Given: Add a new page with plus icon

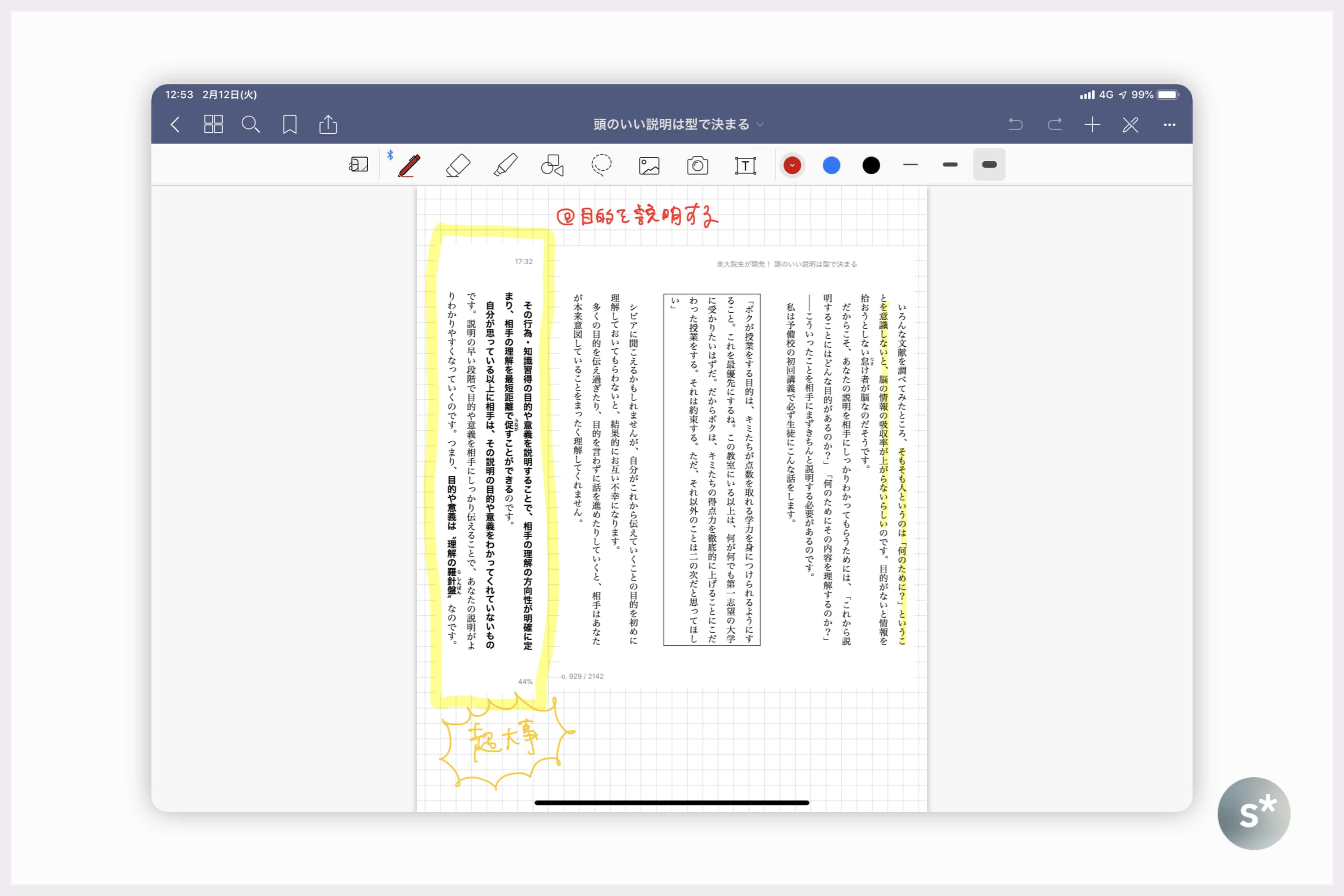Looking at the screenshot, I should coord(1093,125).
